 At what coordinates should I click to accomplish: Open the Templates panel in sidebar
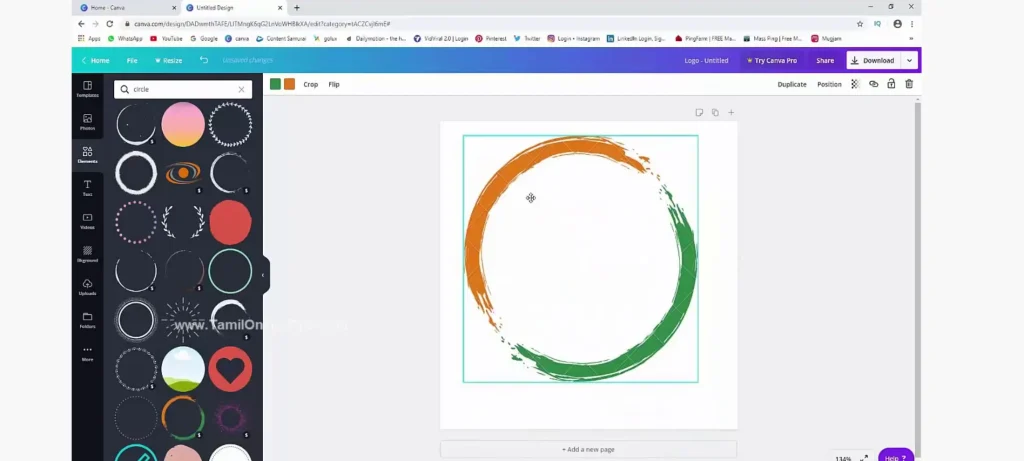[x=87, y=89]
